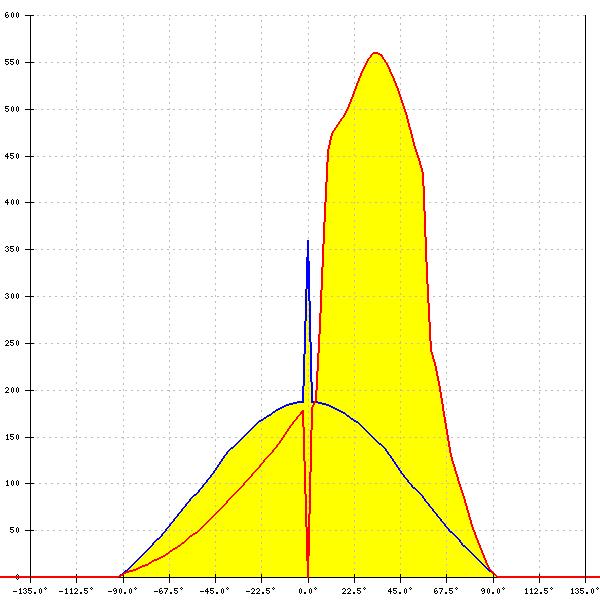Click the -22.5° x-axis label
Screen dimensions: 600x600
click(x=261, y=591)
